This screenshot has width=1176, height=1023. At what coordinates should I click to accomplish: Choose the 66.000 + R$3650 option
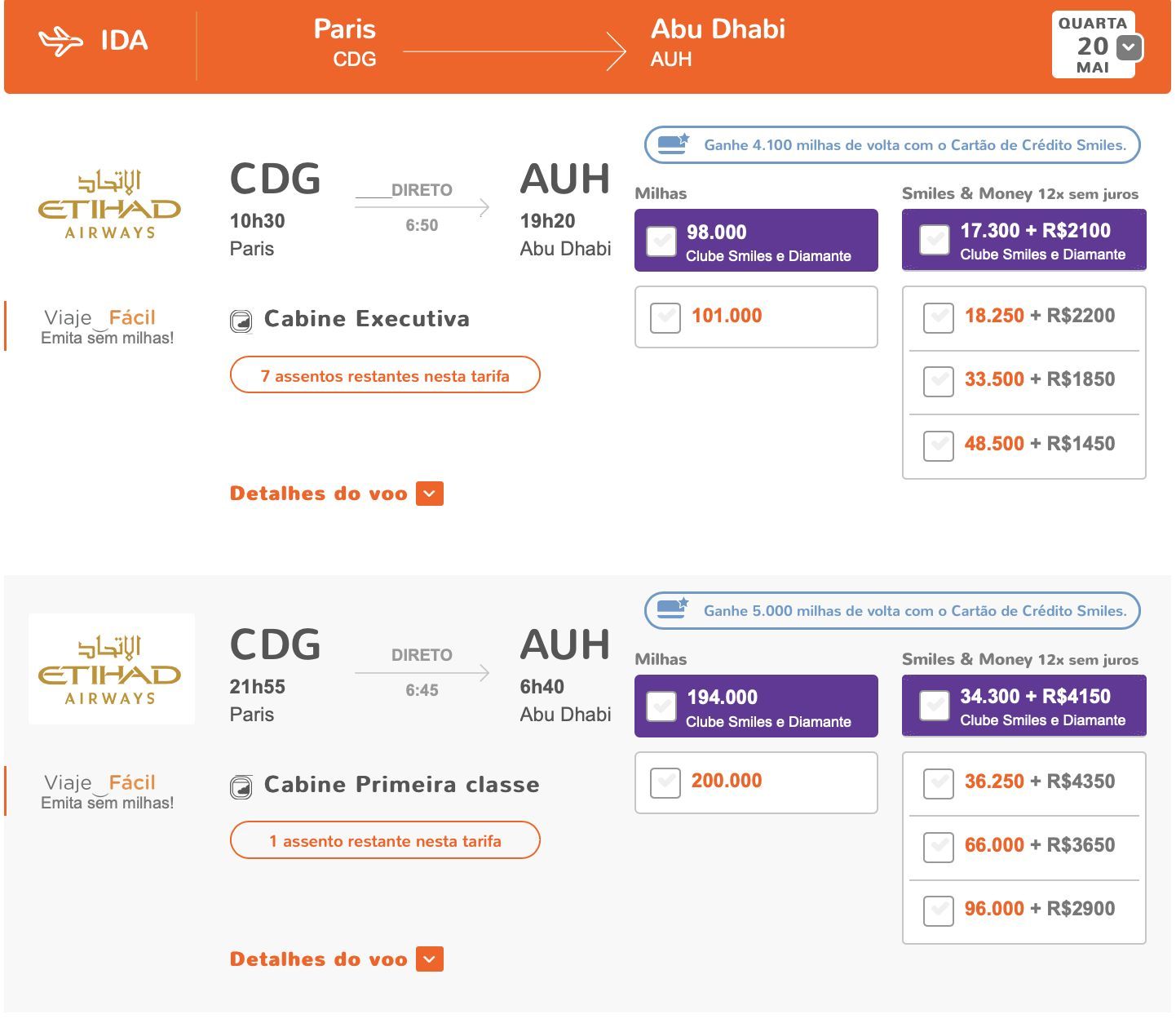[939, 847]
